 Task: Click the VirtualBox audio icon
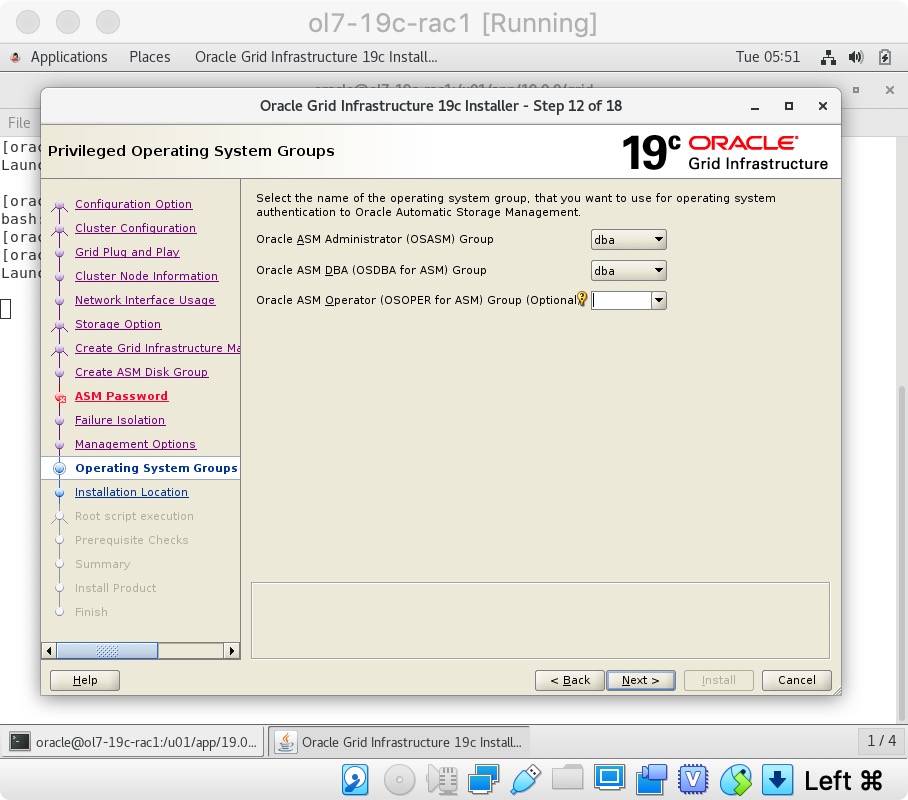coord(442,780)
